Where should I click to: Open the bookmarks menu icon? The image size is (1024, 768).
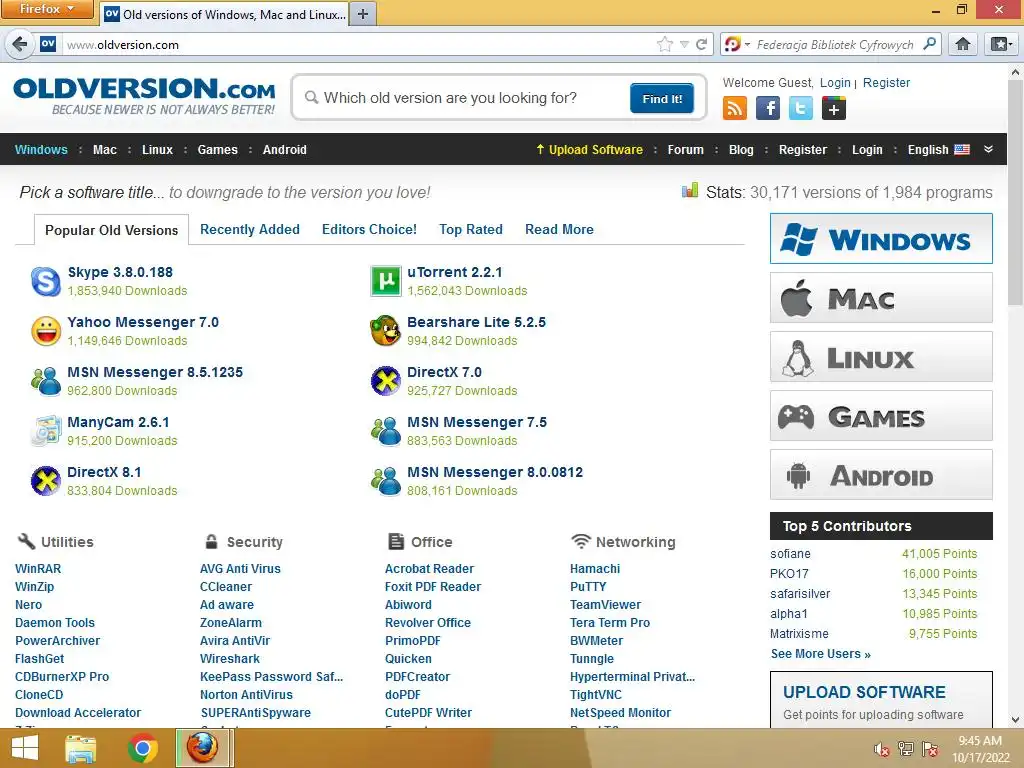[1001, 44]
